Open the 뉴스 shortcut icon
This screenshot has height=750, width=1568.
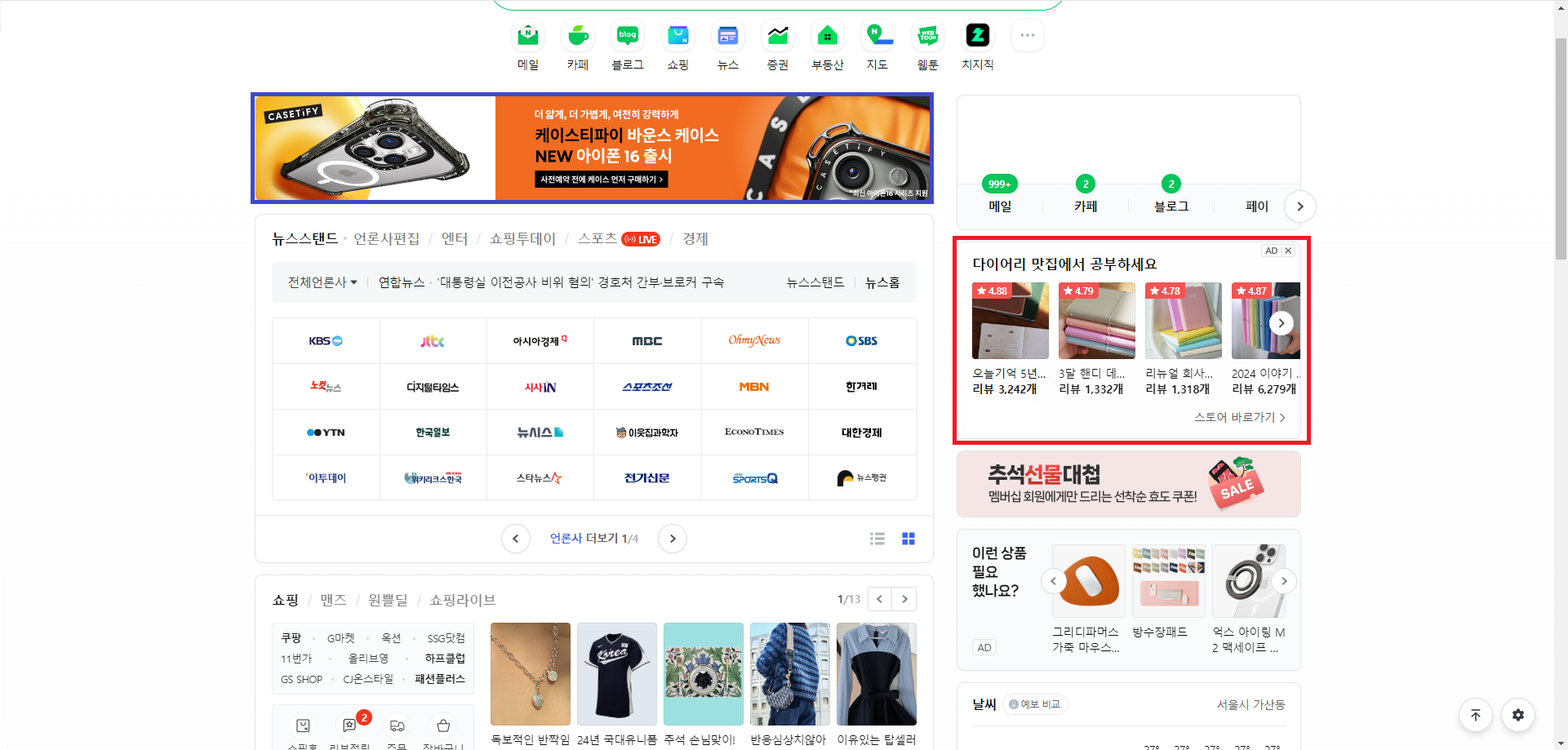(728, 36)
